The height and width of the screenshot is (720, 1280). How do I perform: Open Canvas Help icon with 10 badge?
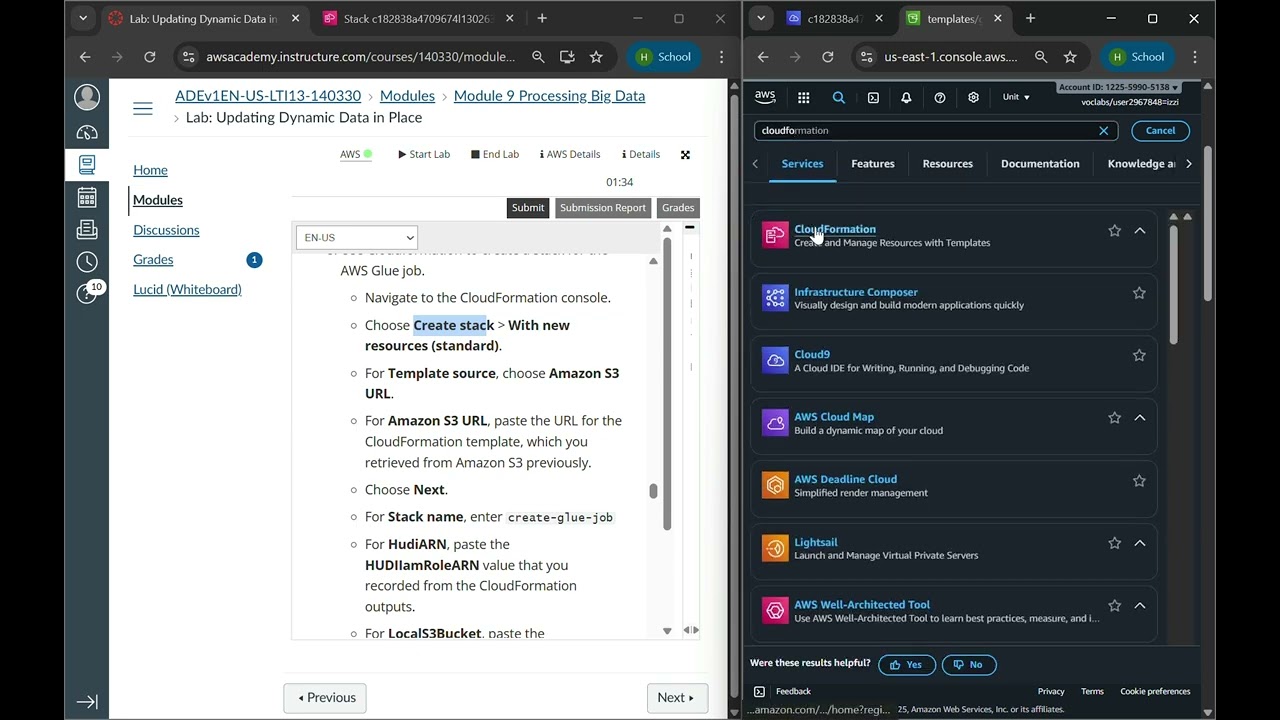[89, 292]
